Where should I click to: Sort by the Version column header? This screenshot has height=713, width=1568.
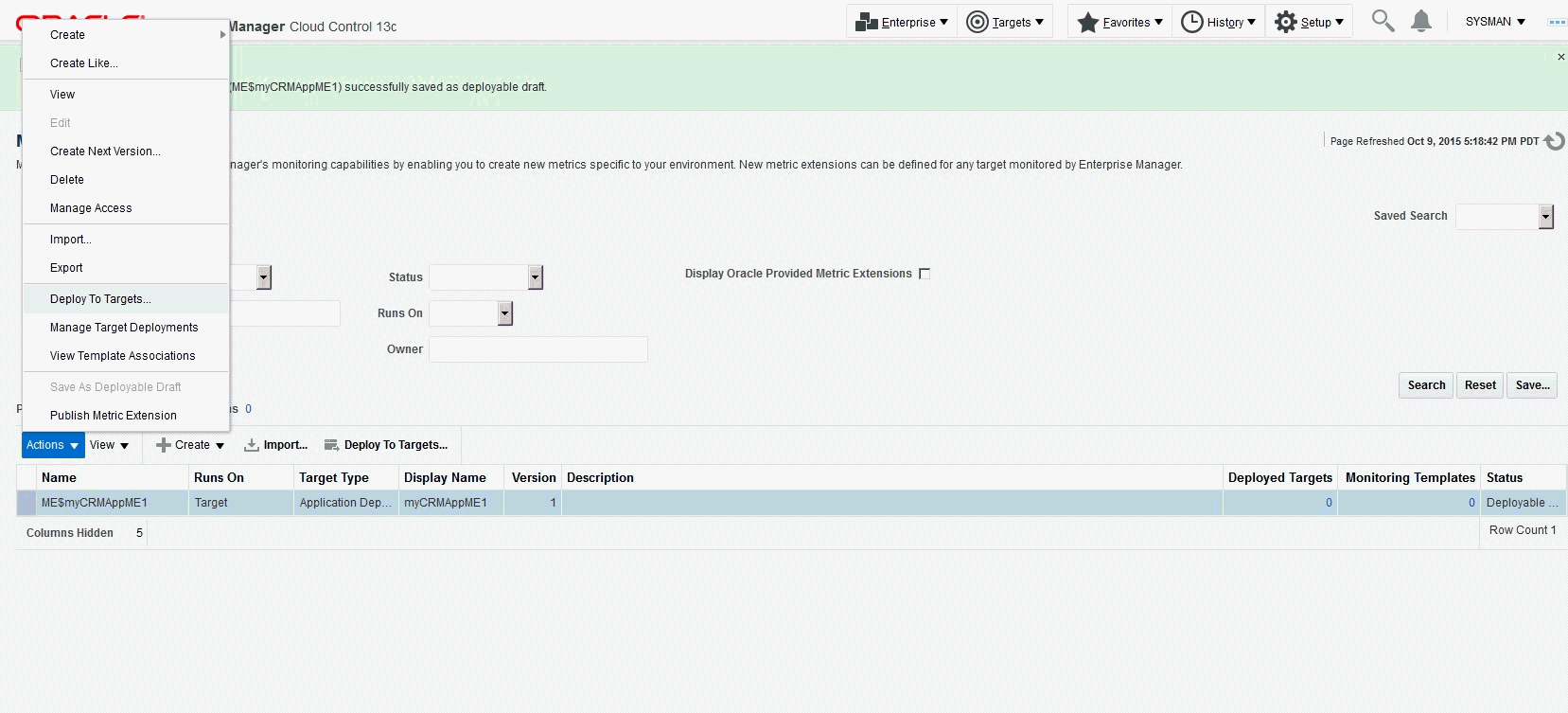point(534,478)
